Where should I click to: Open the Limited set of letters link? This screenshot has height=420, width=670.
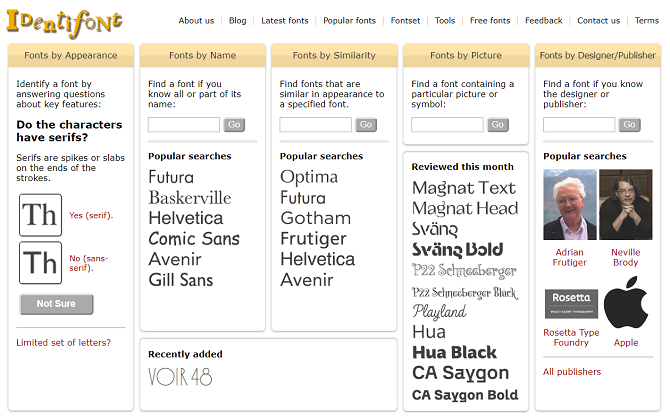(63, 343)
